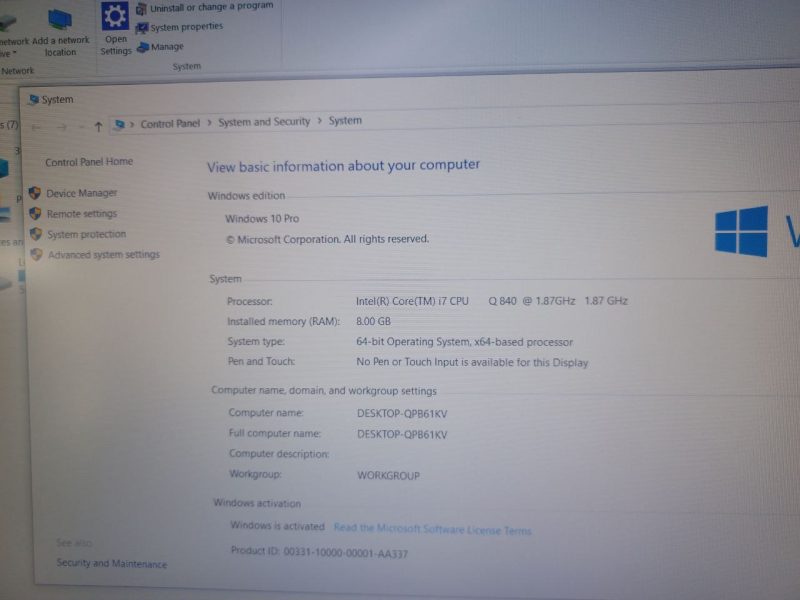Click the System window title icon
The height and width of the screenshot is (600, 800).
click(34, 99)
